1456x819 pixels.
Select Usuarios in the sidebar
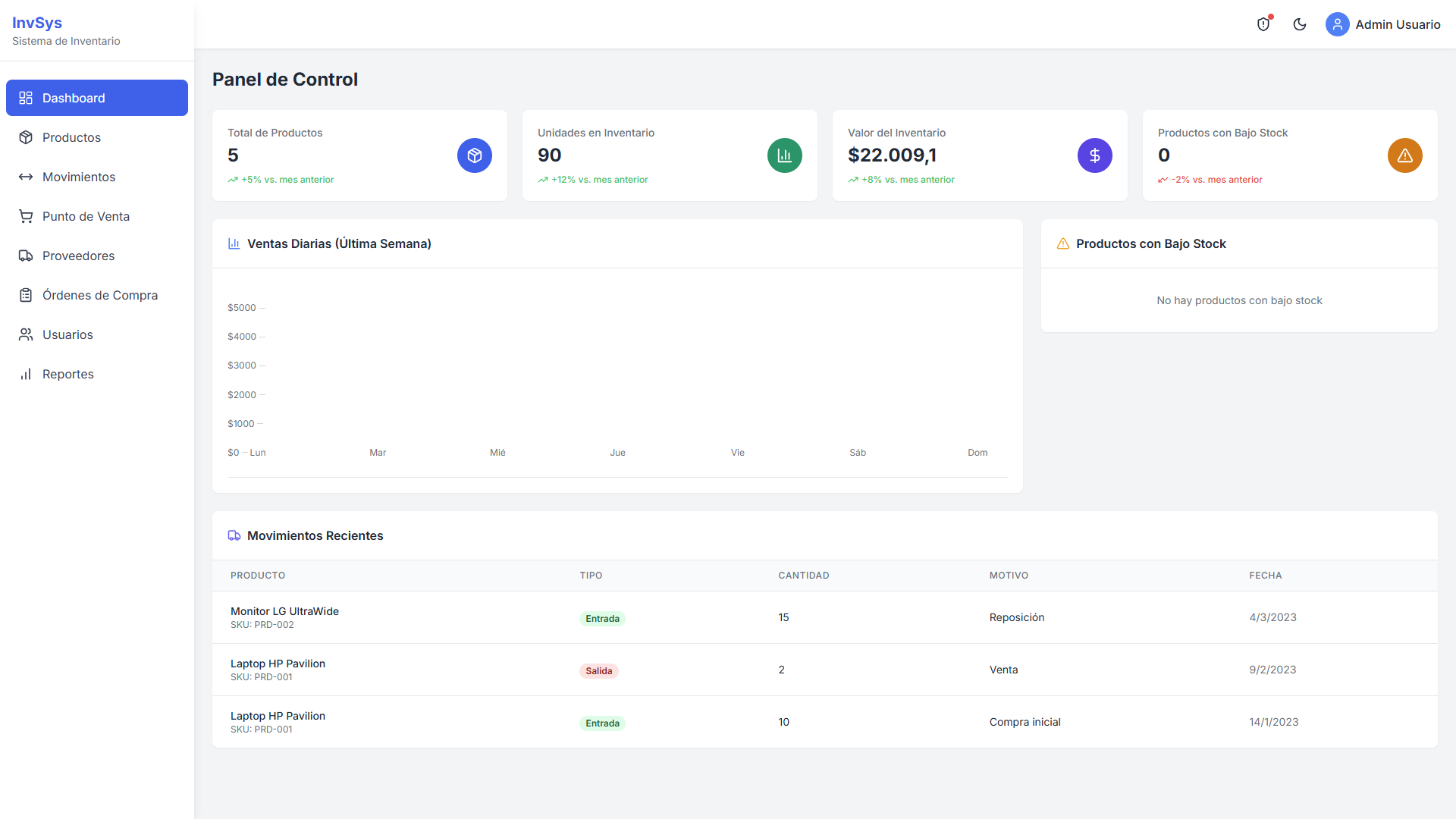tap(67, 334)
